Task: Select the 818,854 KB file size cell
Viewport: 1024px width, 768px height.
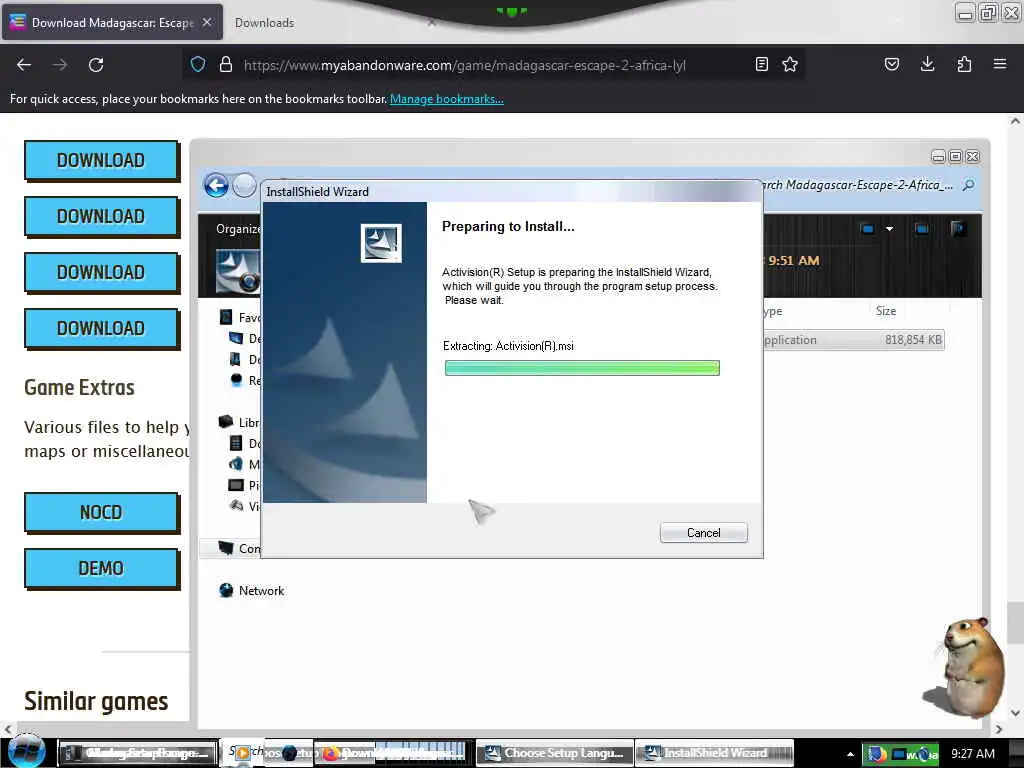Action: (913, 340)
